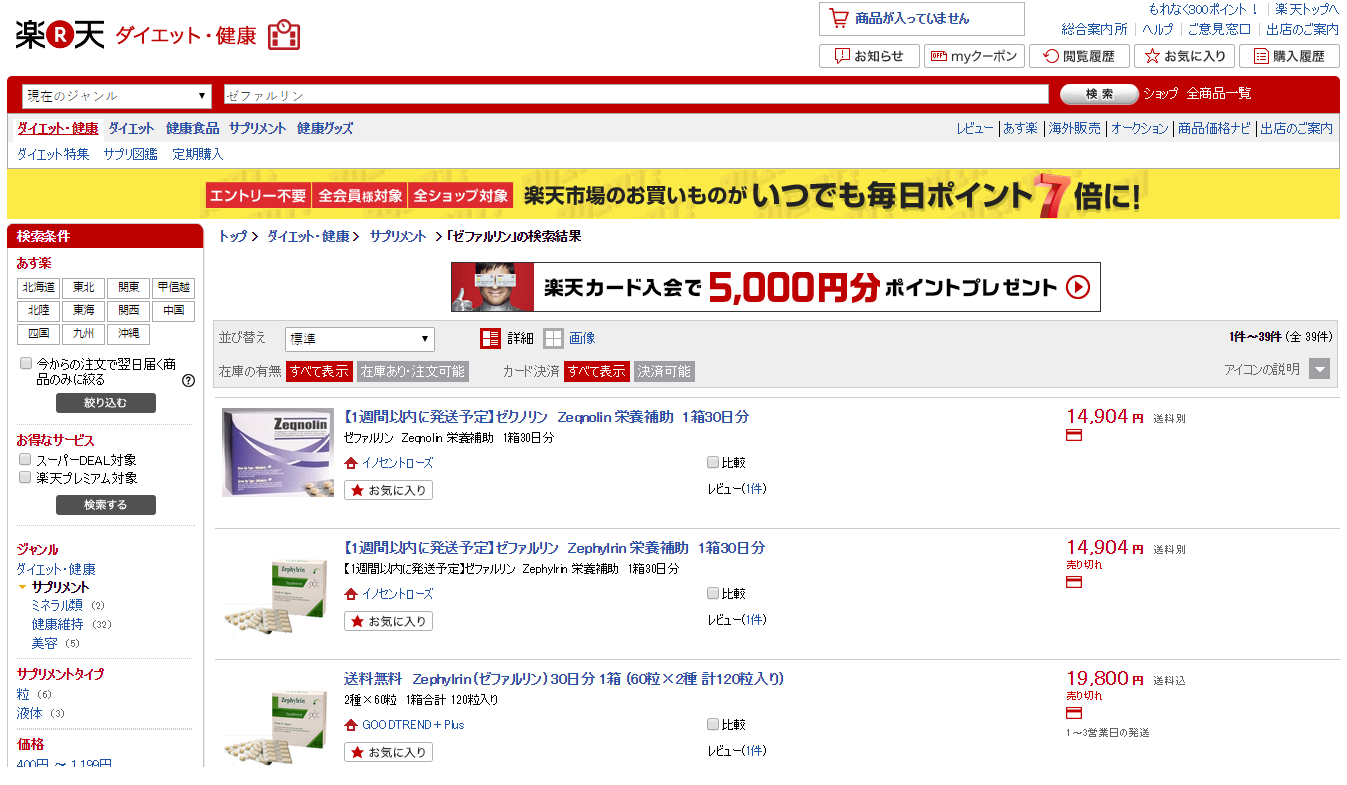The image size is (1347, 785).
Task: Open the shopping cart icon
Action: tap(838, 18)
